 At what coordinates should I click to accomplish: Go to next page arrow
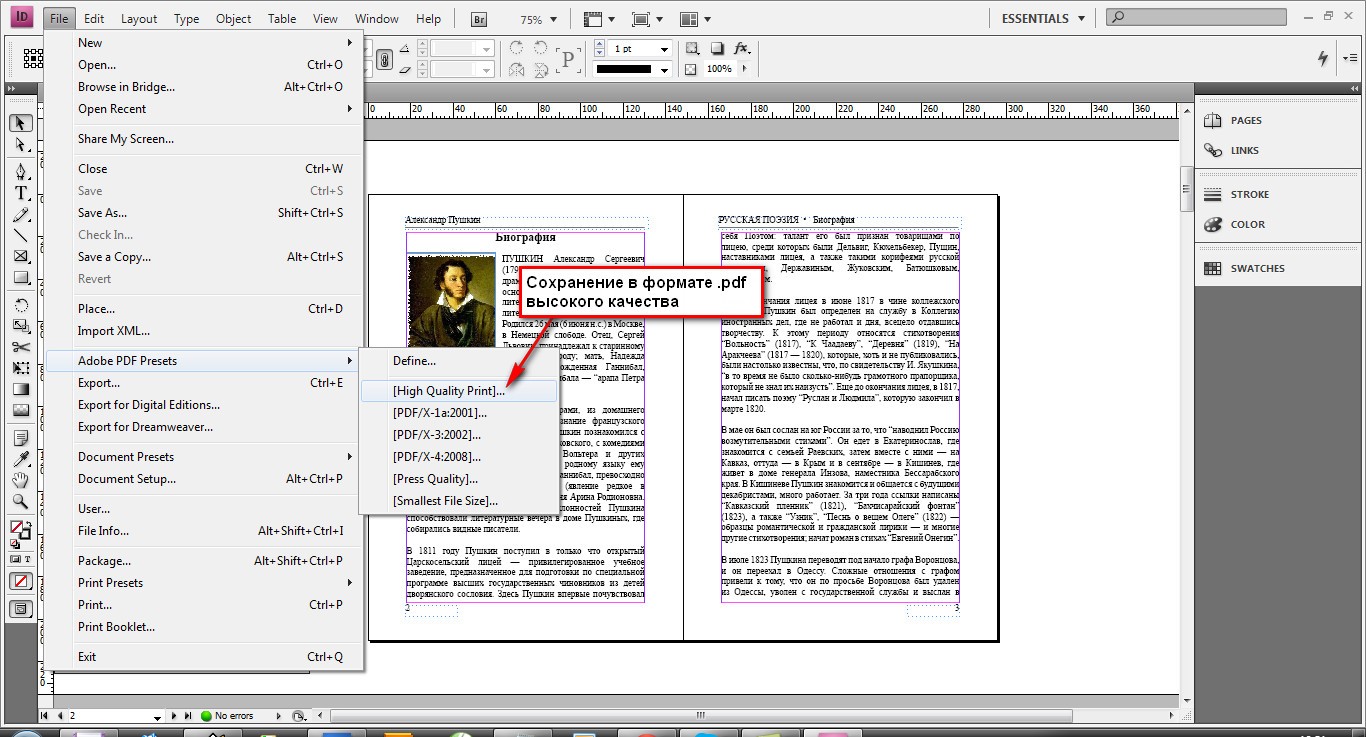(175, 716)
